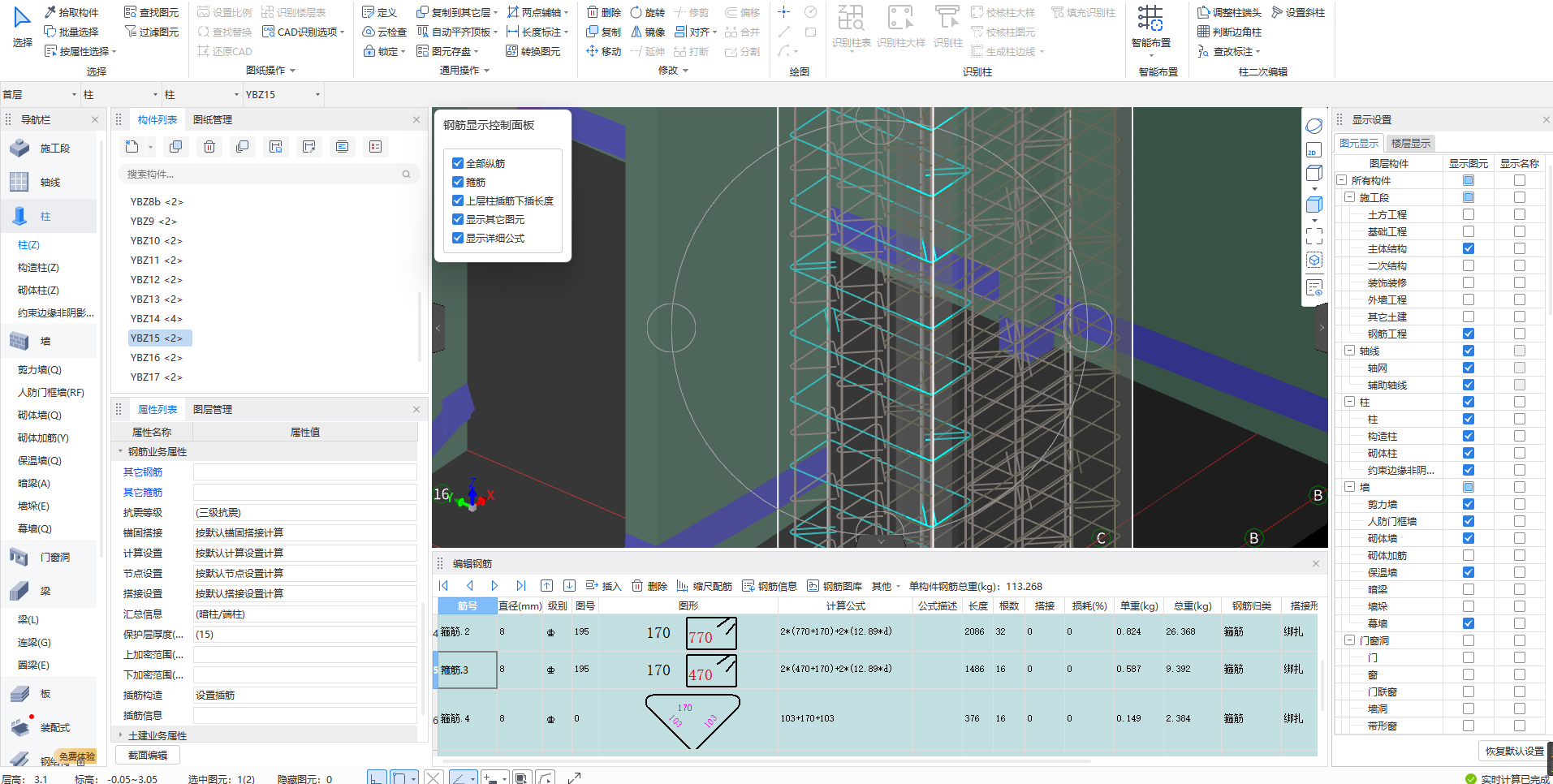This screenshot has width=1553, height=784.
Task: Select YBZ16 <2> in component list
Action: click(157, 358)
